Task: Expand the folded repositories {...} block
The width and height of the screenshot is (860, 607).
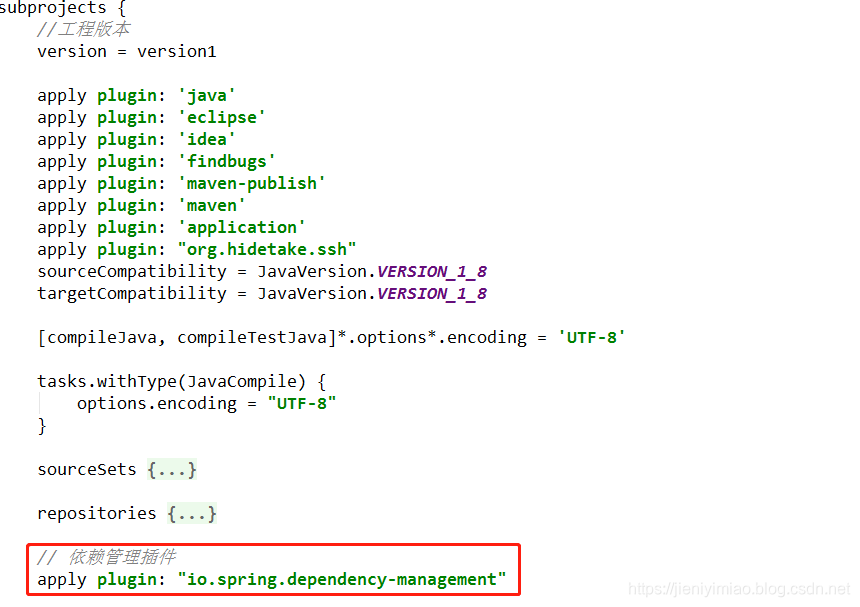Action: pos(192,514)
